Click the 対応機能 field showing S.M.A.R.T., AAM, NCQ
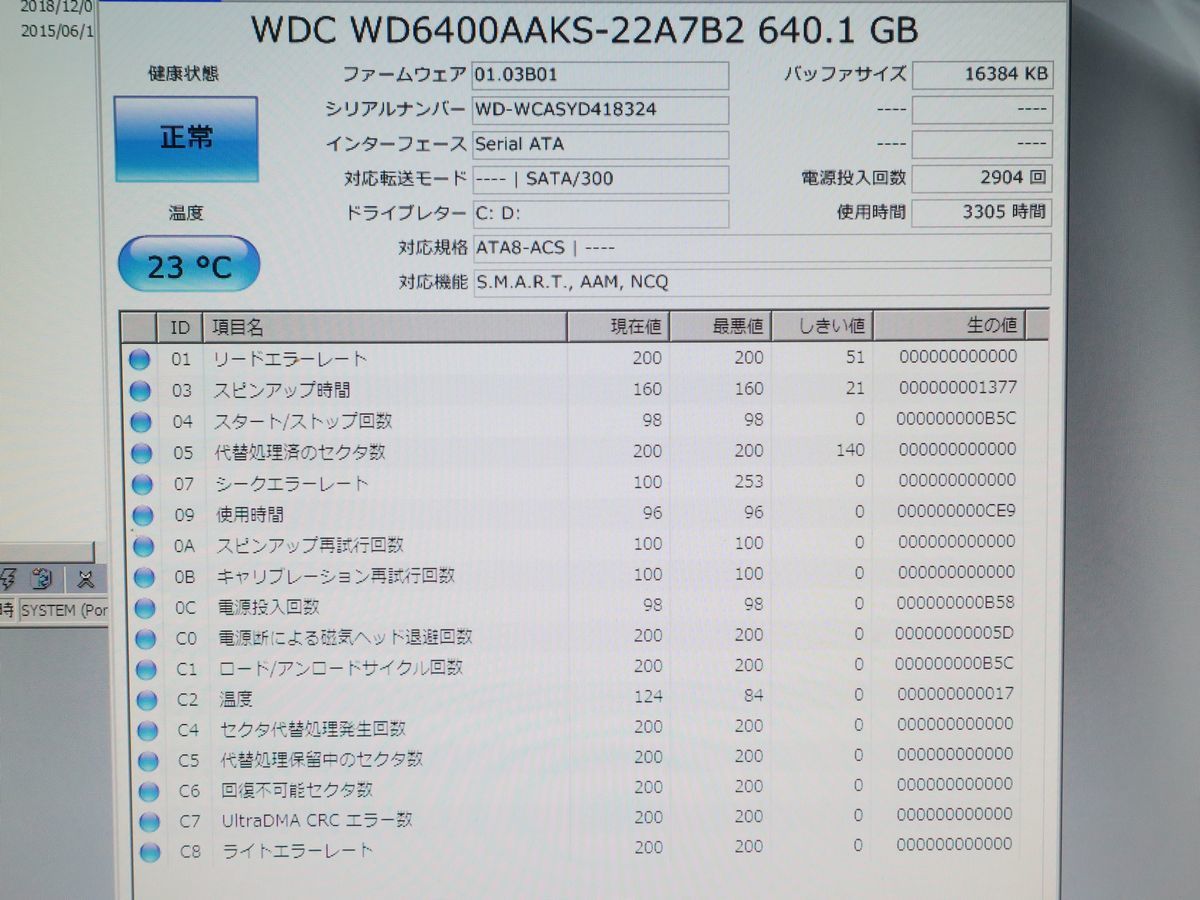 761,282
